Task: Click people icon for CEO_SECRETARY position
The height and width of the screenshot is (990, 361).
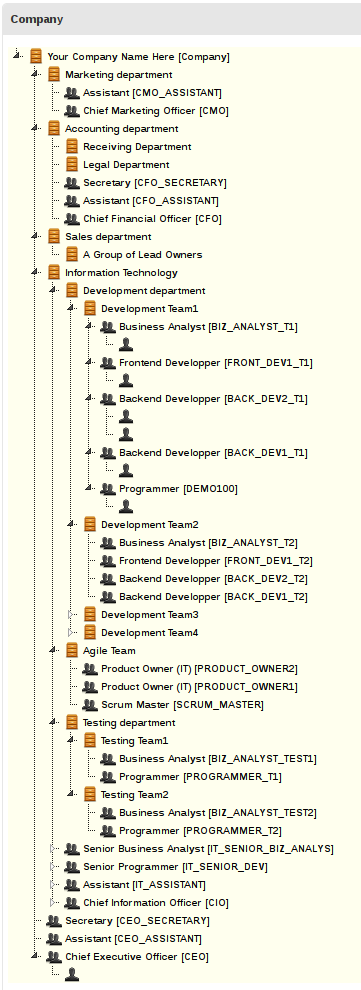Action: [54, 921]
